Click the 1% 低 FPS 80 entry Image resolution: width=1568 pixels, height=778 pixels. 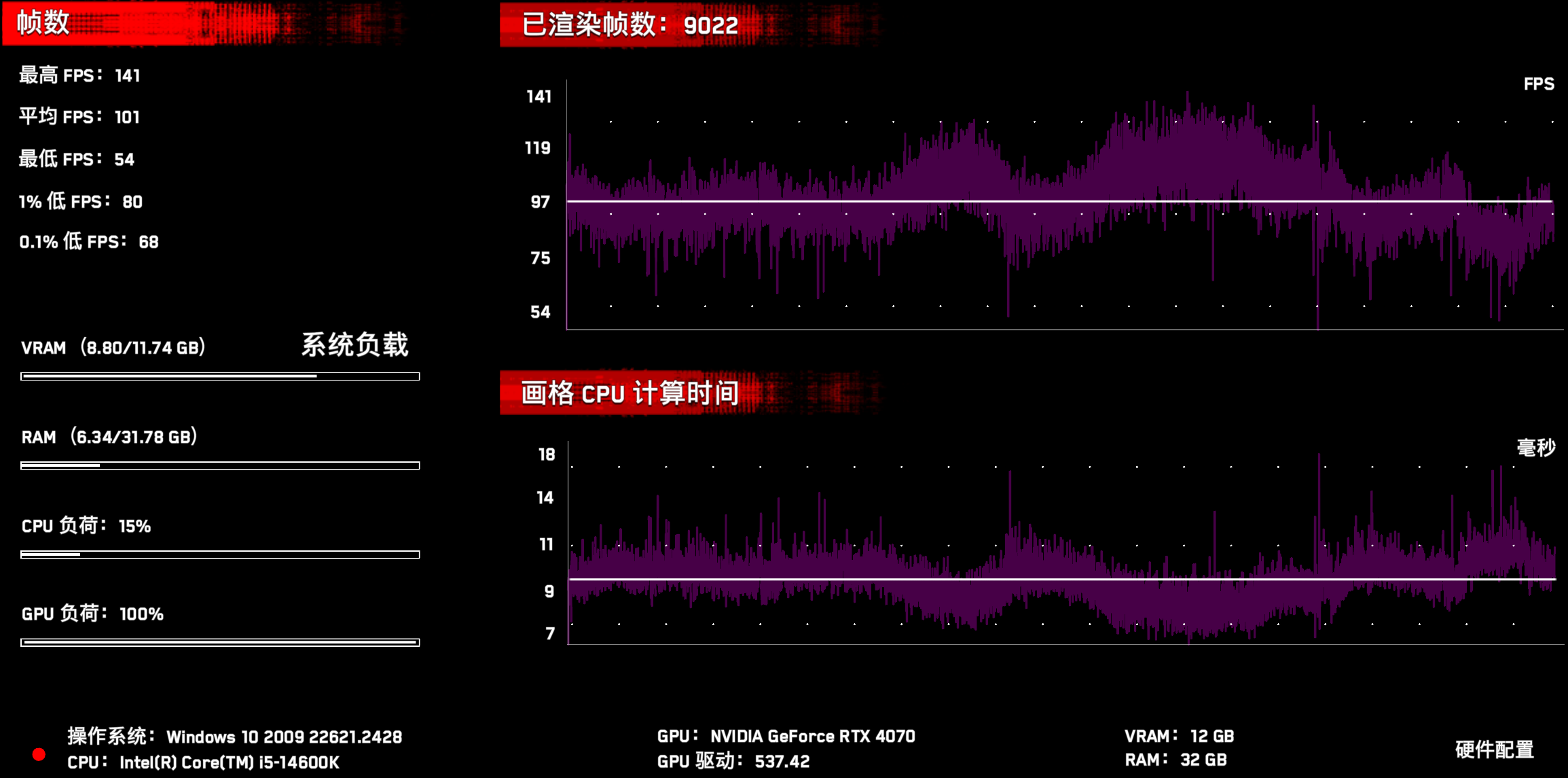pos(81,202)
